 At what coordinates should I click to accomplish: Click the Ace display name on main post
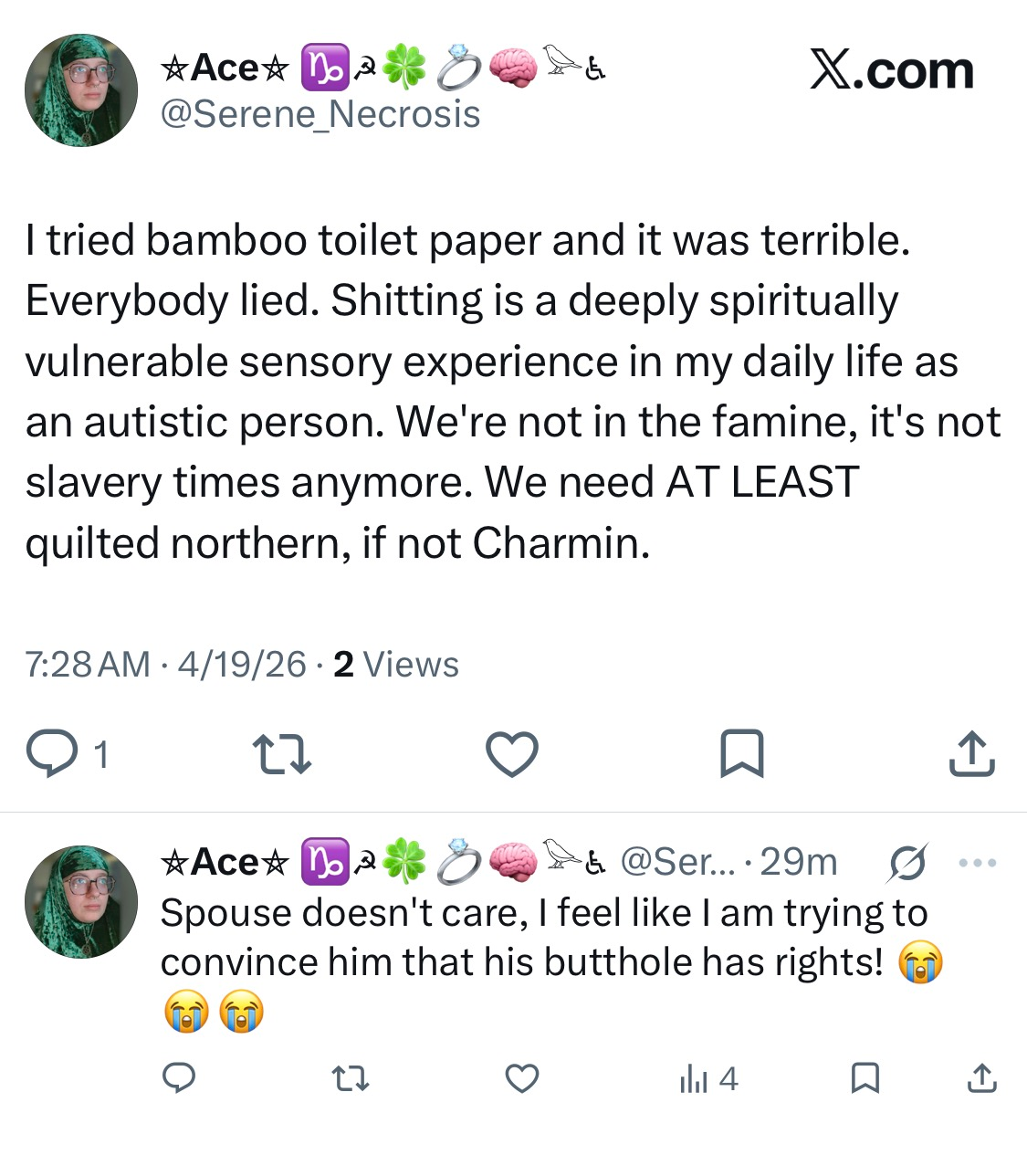(225, 68)
